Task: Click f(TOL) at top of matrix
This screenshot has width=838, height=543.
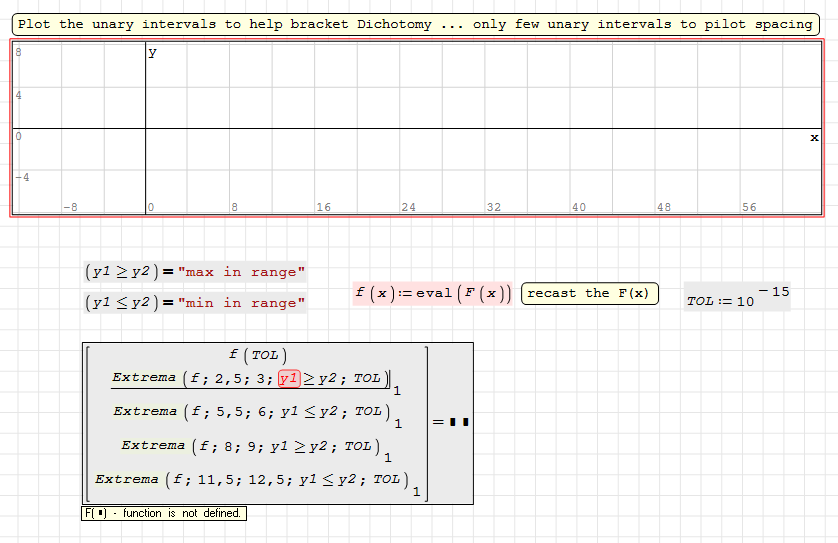Action: [x=258, y=355]
